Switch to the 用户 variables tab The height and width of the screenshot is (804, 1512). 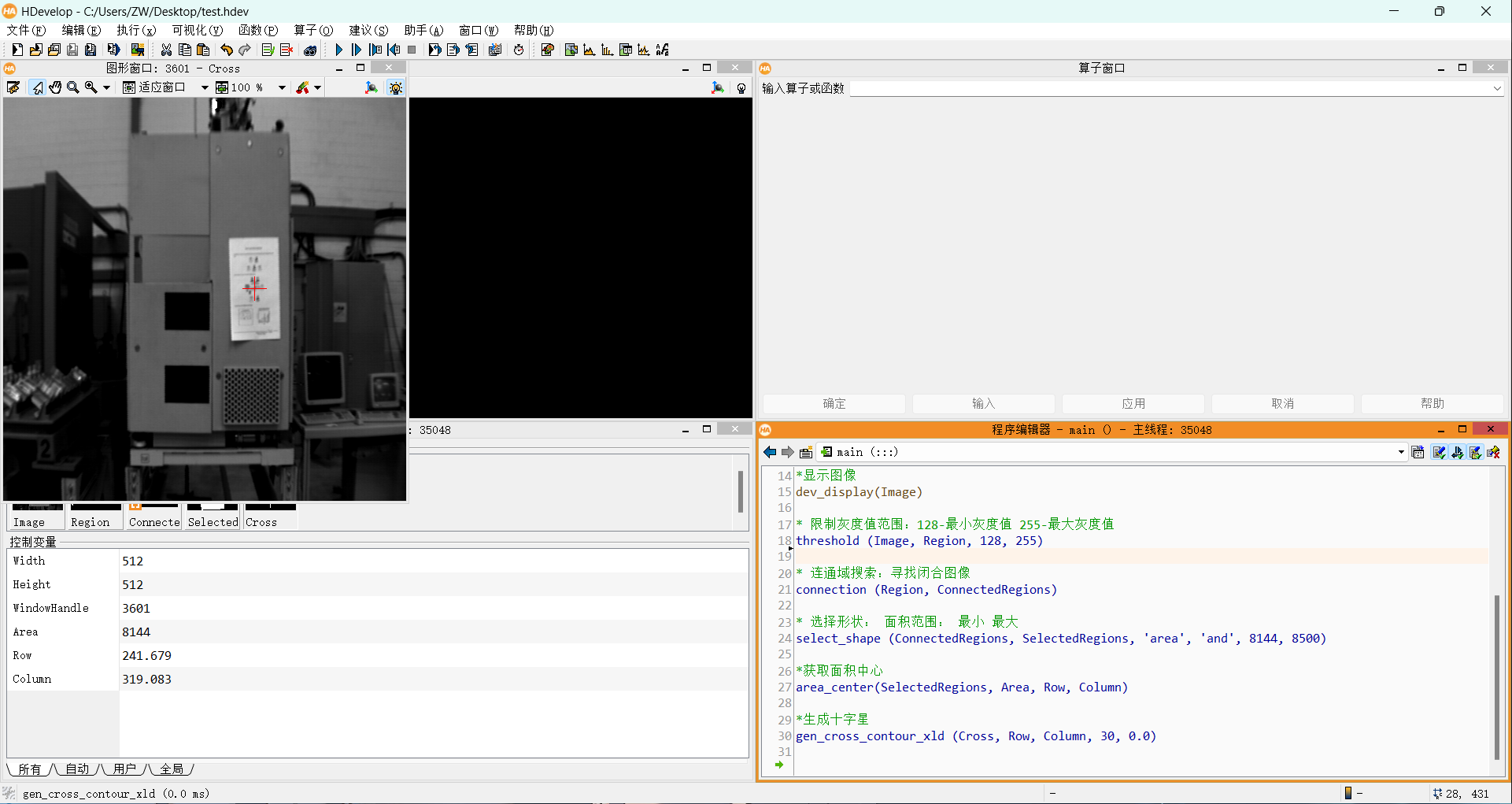coord(124,769)
